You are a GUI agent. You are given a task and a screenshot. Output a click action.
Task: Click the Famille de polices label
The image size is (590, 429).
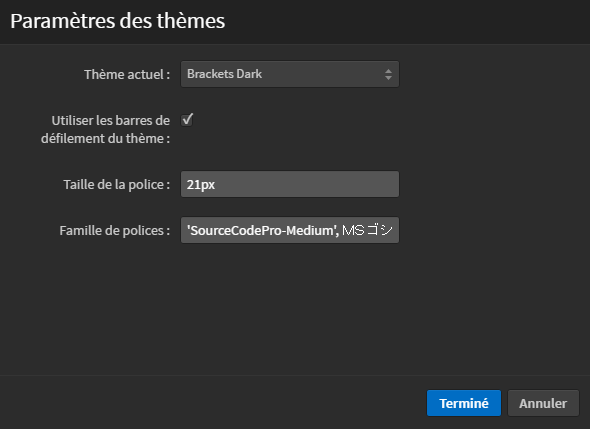[115, 230]
